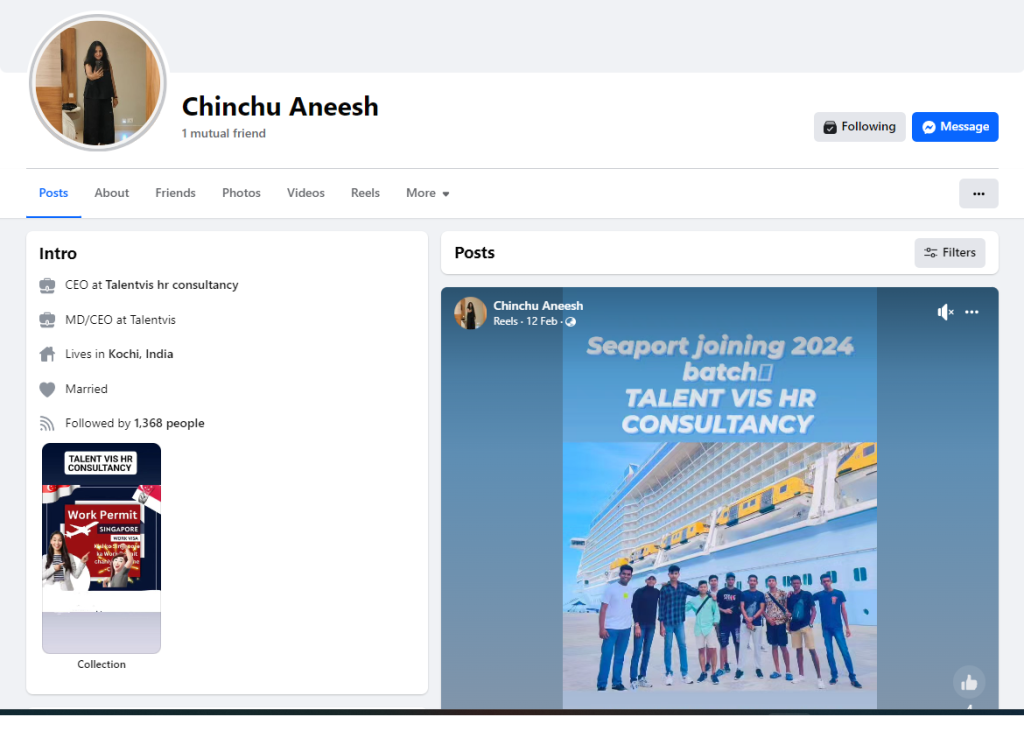Click the heart icon beside Married
Viewport: 1024px width, 745px height.
(x=47, y=389)
